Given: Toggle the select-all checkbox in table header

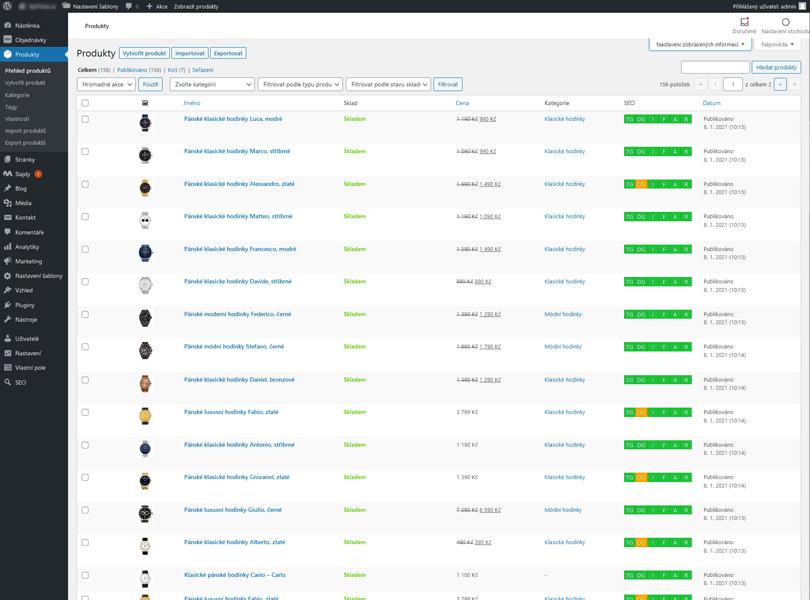Looking at the screenshot, I should (85, 103).
